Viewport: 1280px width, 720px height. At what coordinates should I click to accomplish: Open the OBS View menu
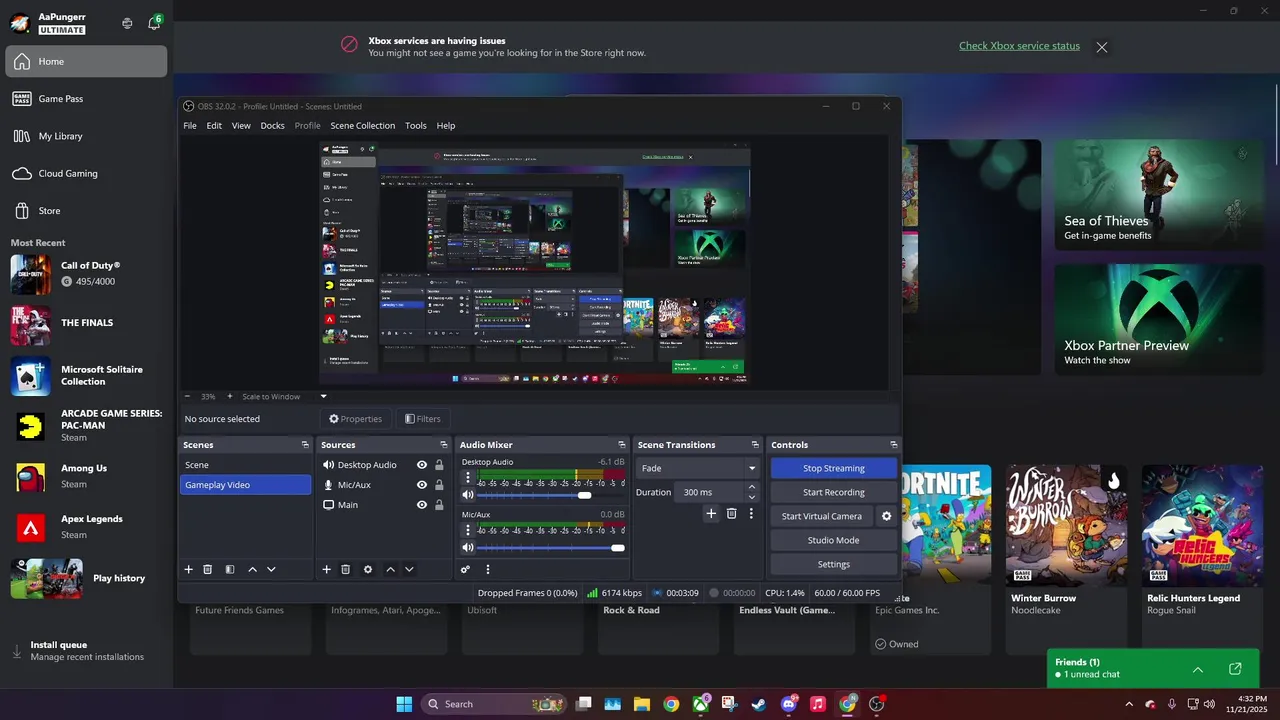241,126
